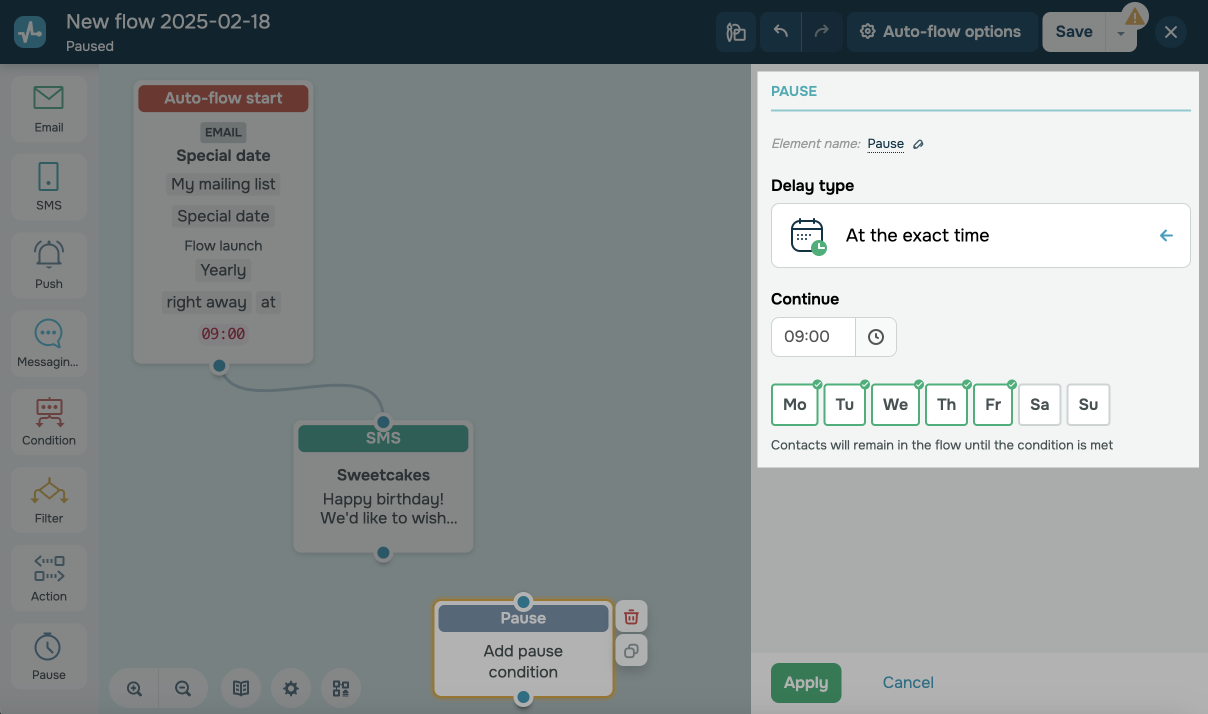Click the app logo in top-left corner
This screenshot has width=1208, height=714.
pos(30,32)
